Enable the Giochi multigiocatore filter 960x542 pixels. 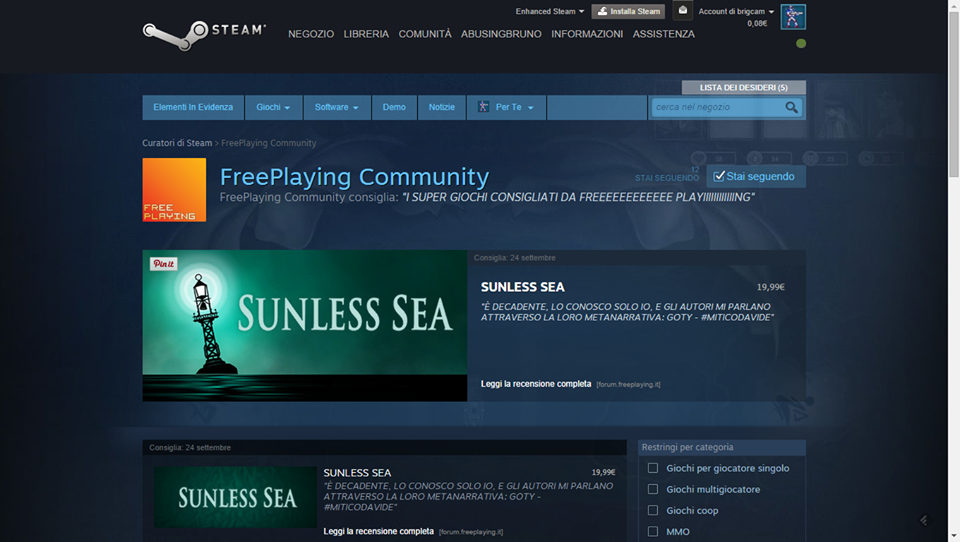pos(653,489)
